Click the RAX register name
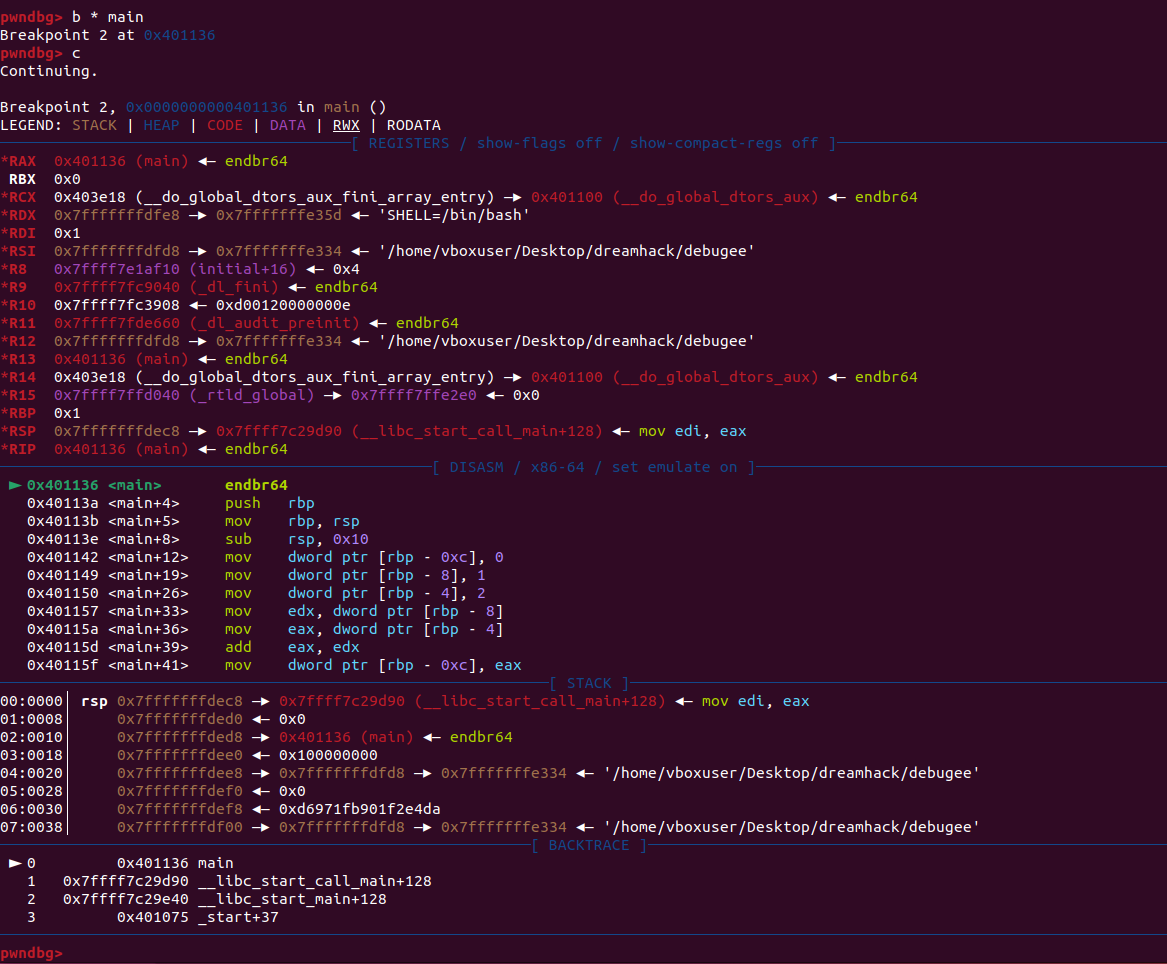The width and height of the screenshot is (1167, 964). coord(22,161)
